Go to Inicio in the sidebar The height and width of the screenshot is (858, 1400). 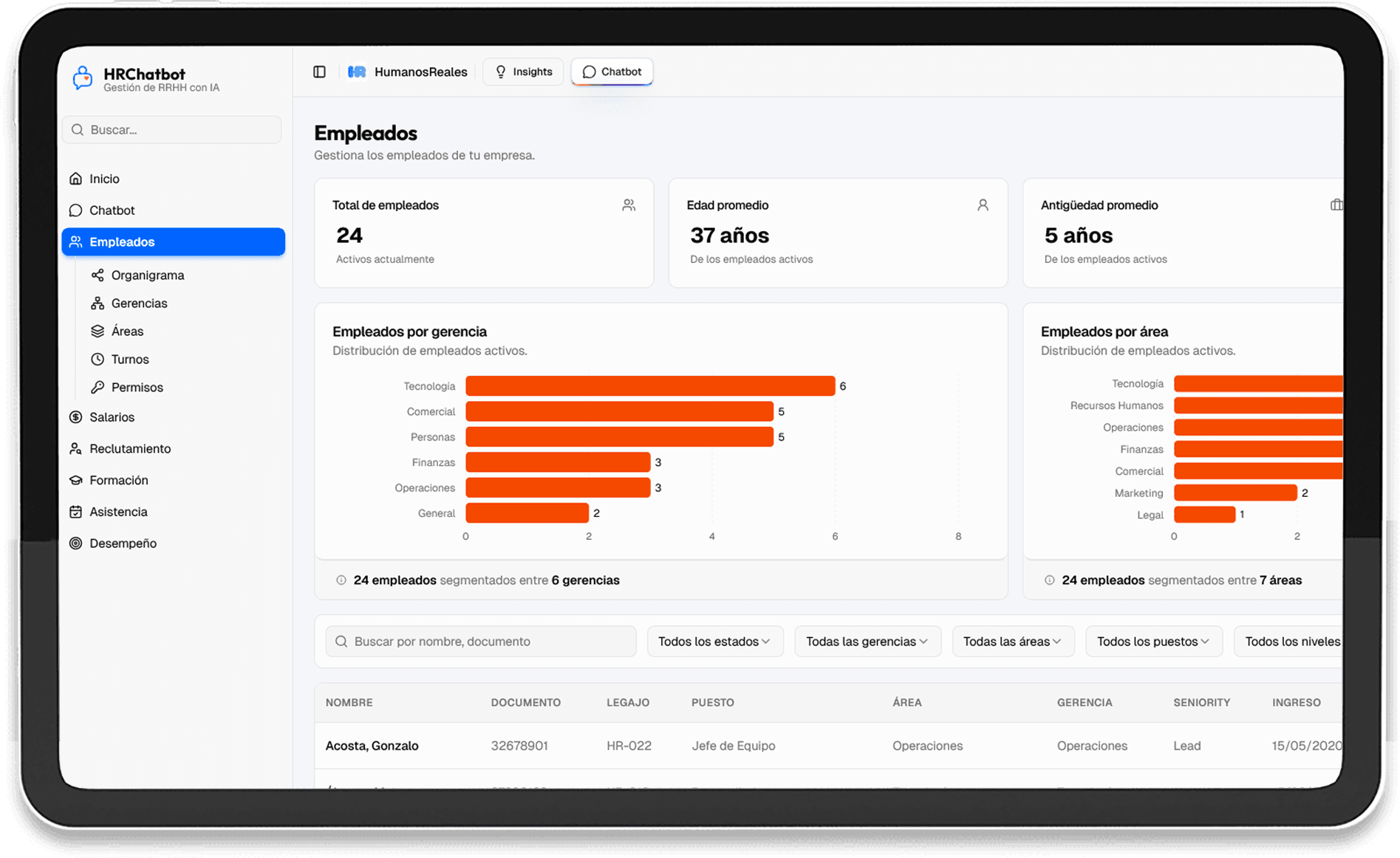point(104,179)
